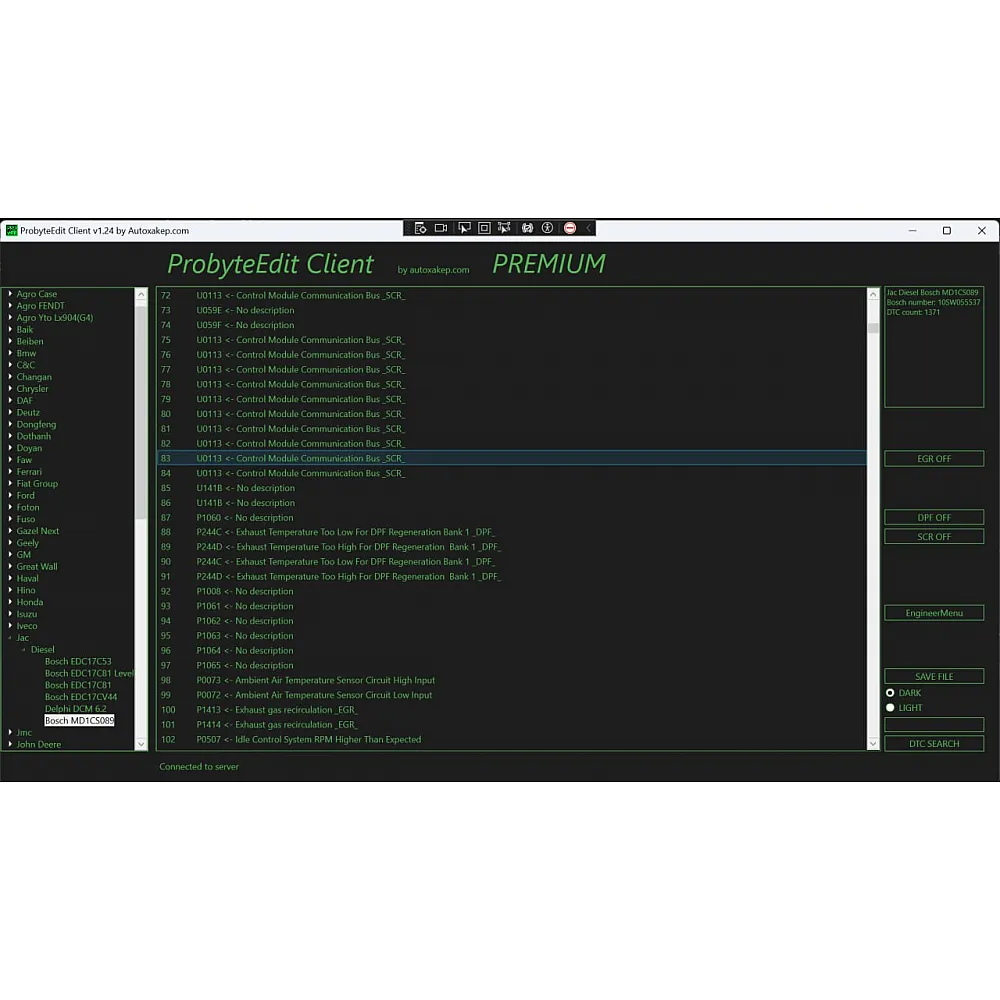The width and height of the screenshot is (1000, 1000).
Task: Expand the Ferrari brand node
Action: tap(10, 472)
